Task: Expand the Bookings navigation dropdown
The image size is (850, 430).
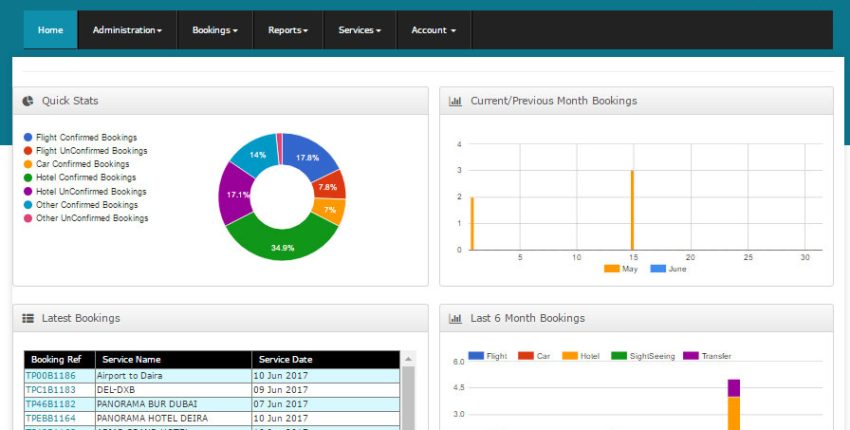Action: click(215, 30)
